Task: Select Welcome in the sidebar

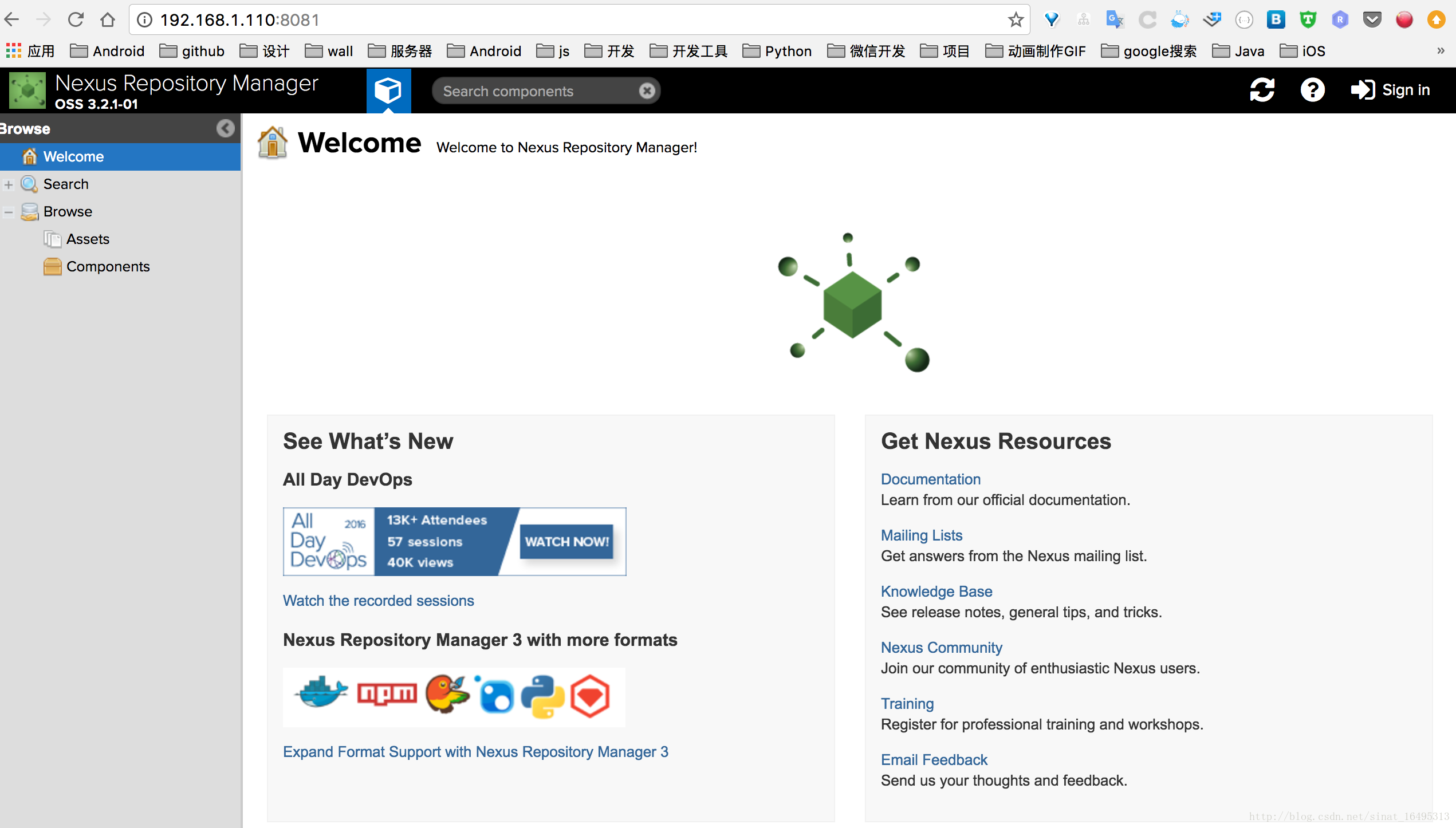Action: (120, 156)
